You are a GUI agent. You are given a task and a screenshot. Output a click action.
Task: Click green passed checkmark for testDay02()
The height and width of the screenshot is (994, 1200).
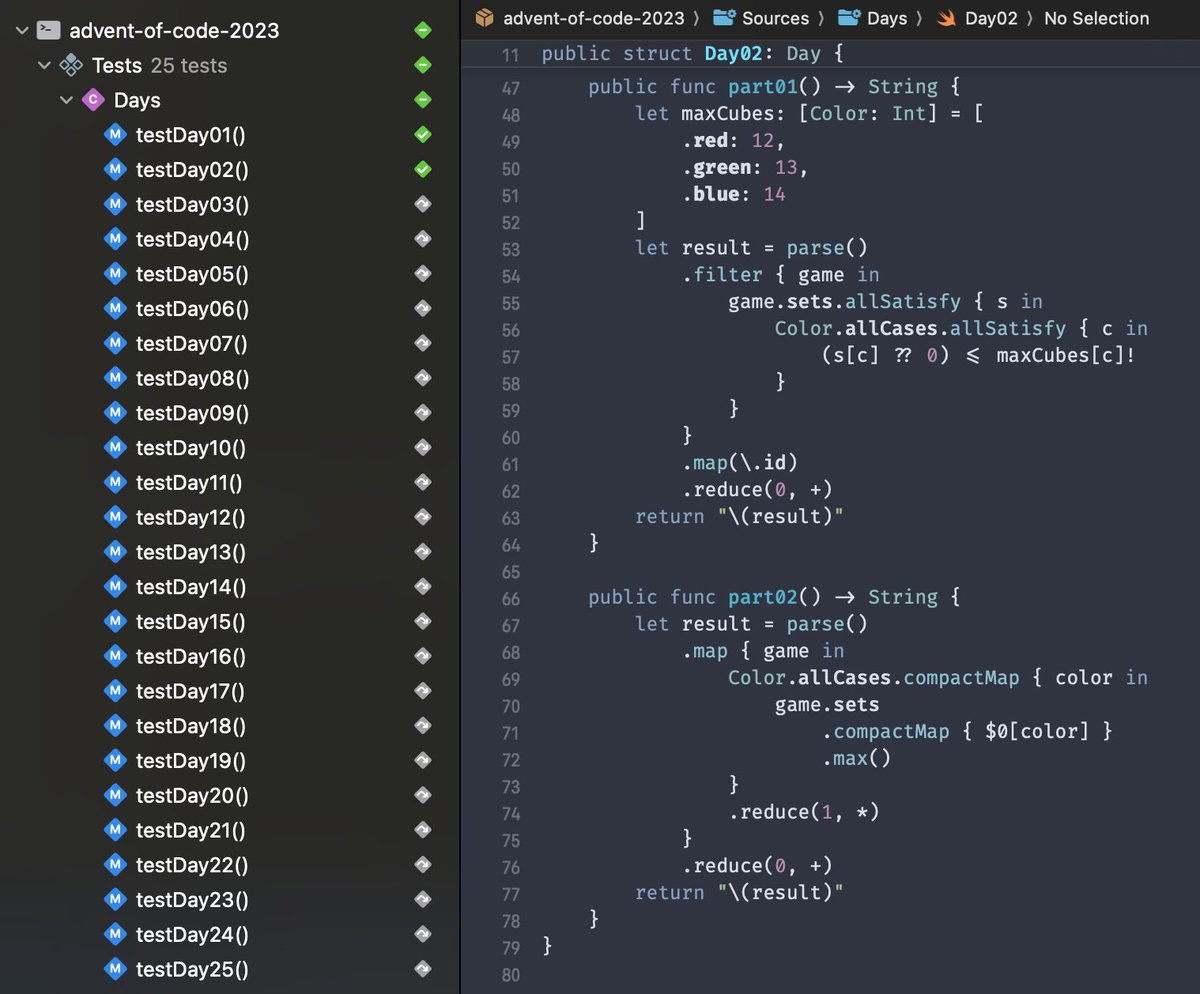point(423,170)
